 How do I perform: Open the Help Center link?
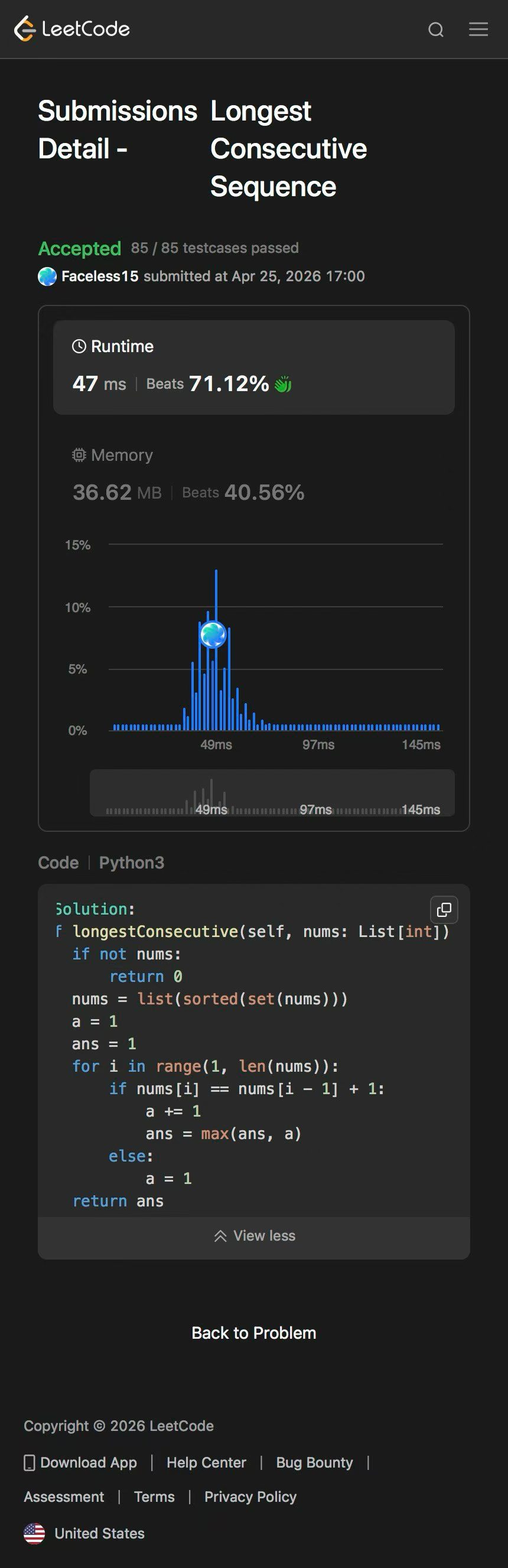coord(206,1463)
